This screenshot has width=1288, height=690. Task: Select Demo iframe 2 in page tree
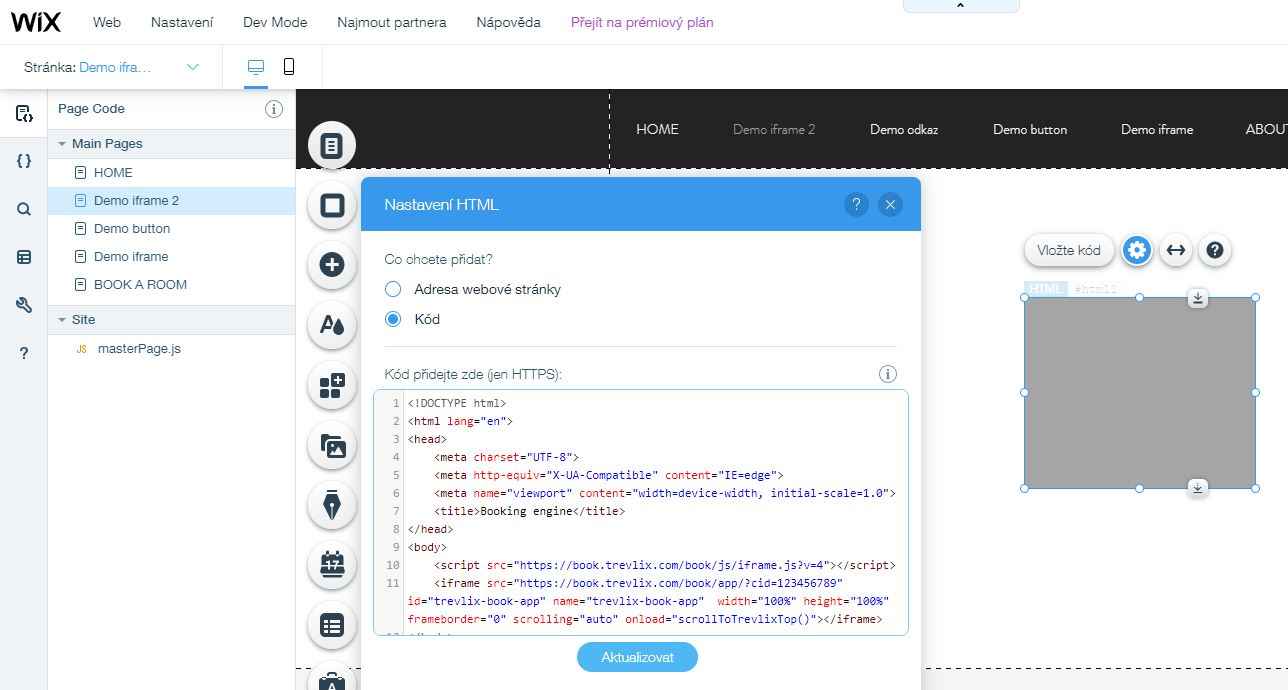click(x=172, y=201)
